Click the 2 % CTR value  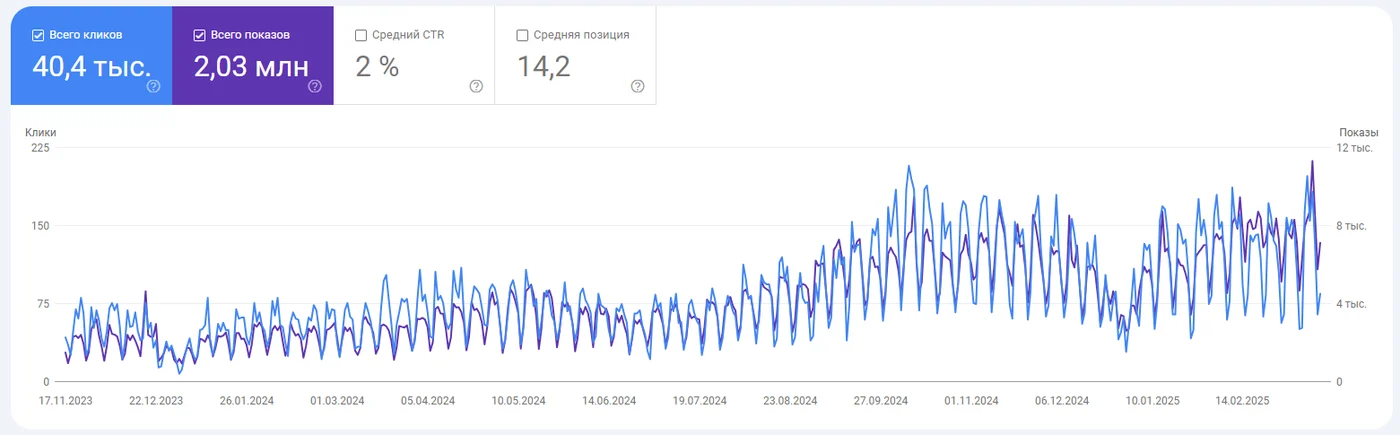[x=377, y=67]
